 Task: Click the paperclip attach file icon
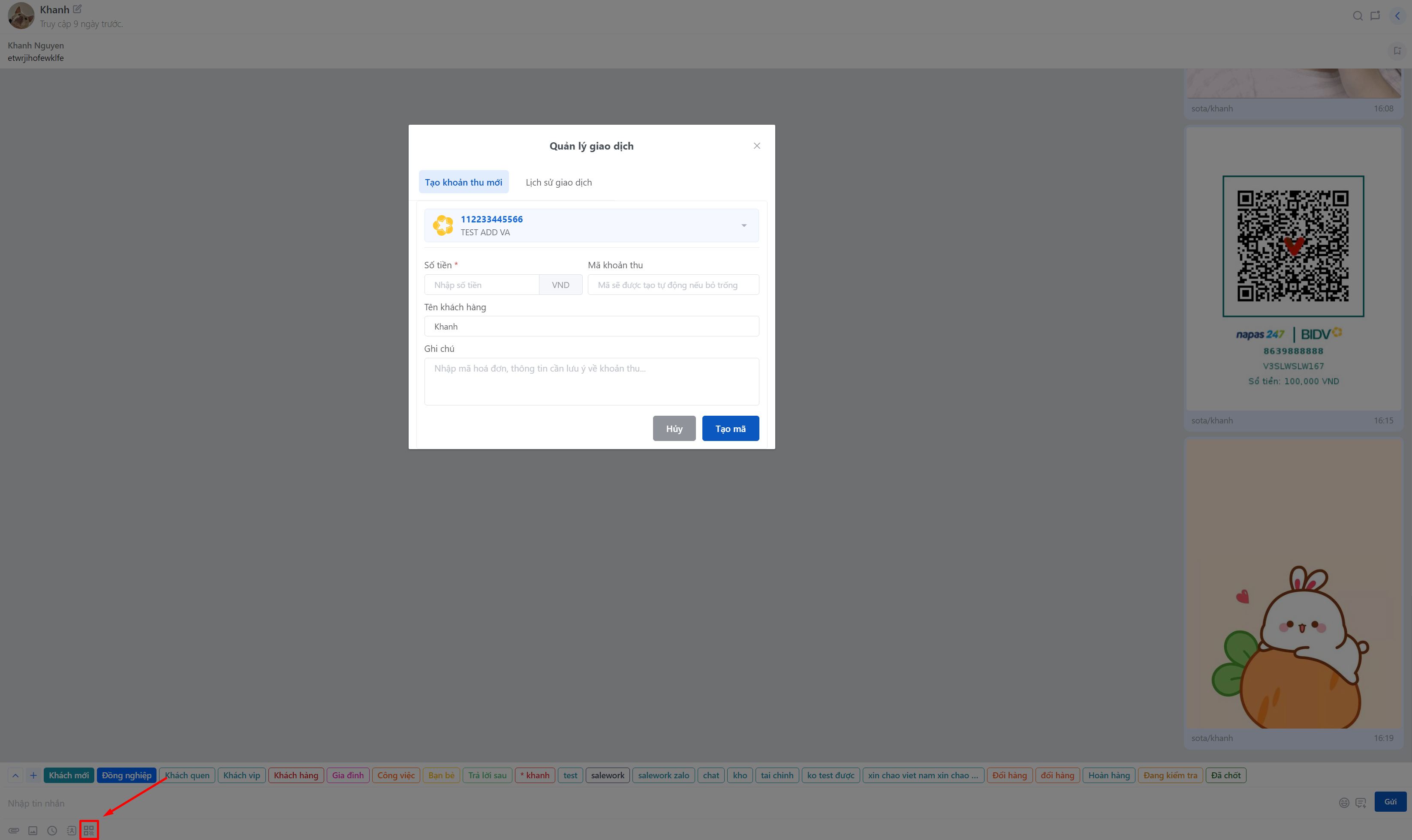(x=14, y=831)
